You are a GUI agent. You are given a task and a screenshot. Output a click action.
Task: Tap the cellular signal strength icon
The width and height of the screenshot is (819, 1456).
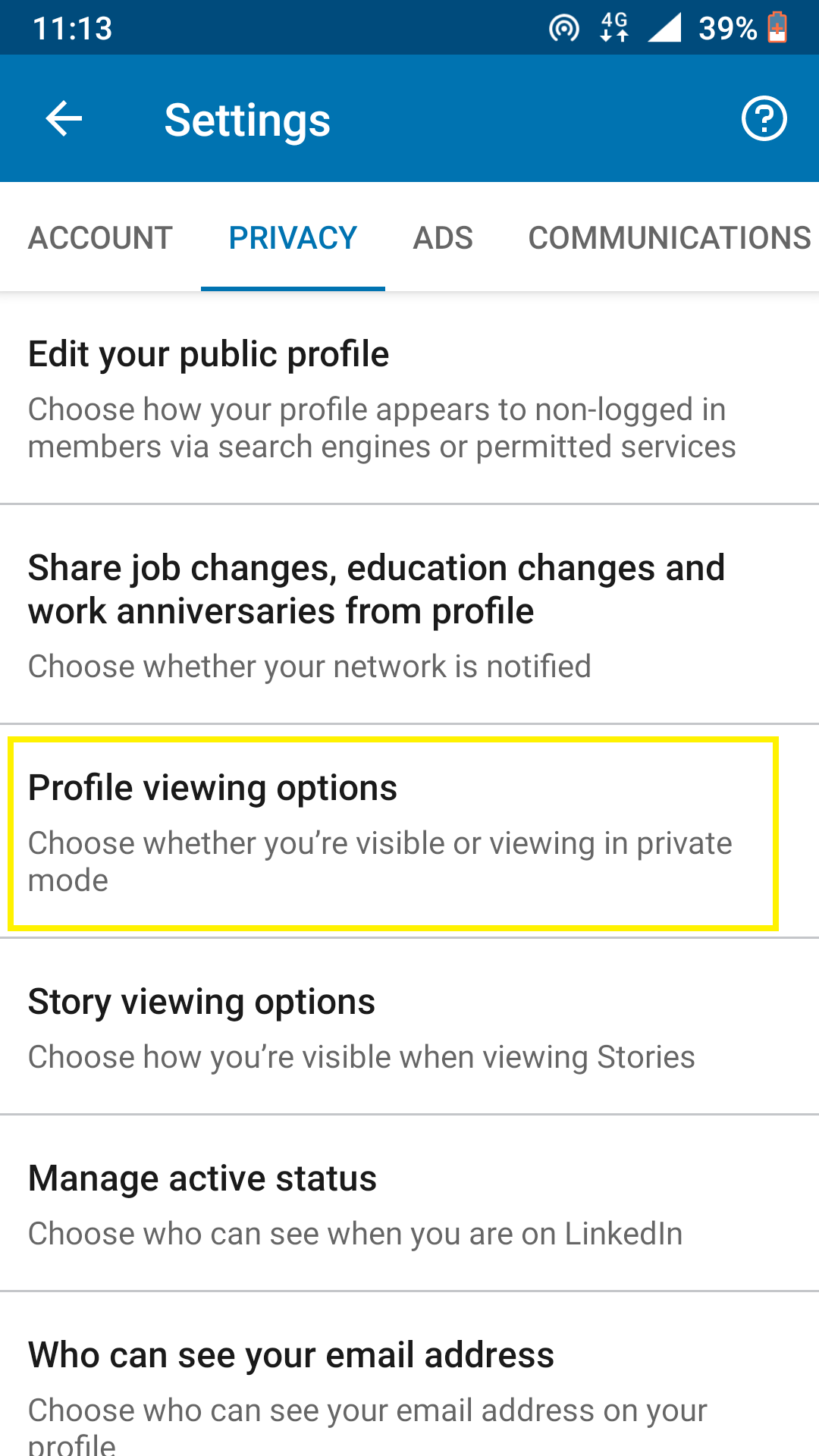click(x=665, y=28)
